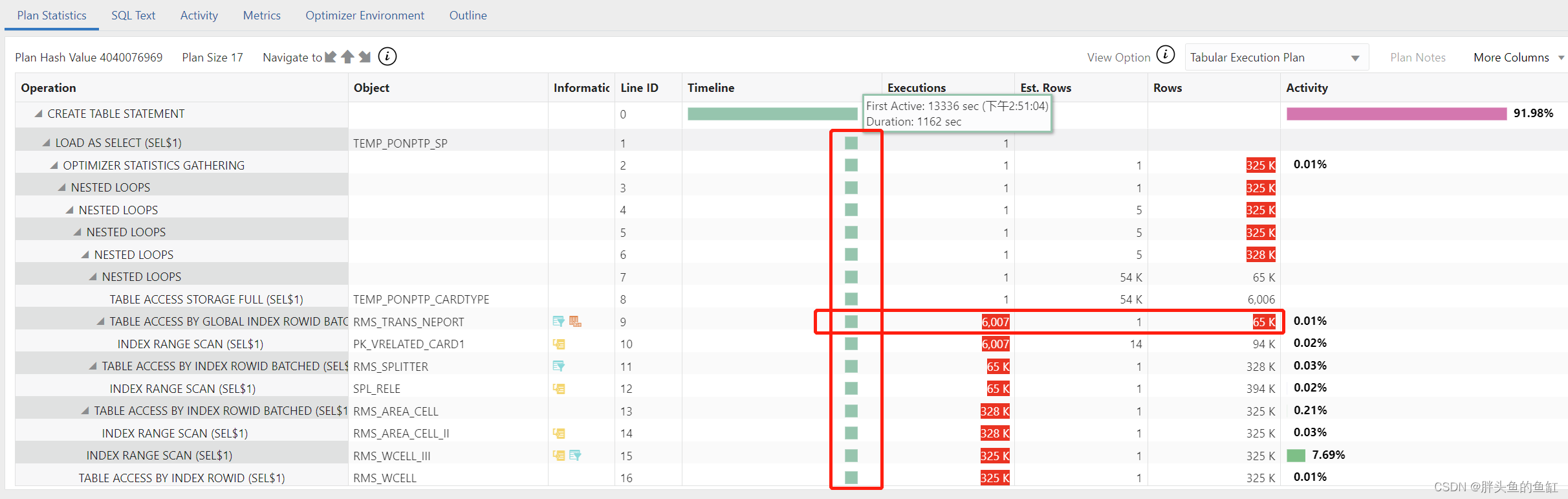Click the access predicate icon on SPL_RELE row
The width and height of the screenshot is (1568, 499).
[559, 389]
